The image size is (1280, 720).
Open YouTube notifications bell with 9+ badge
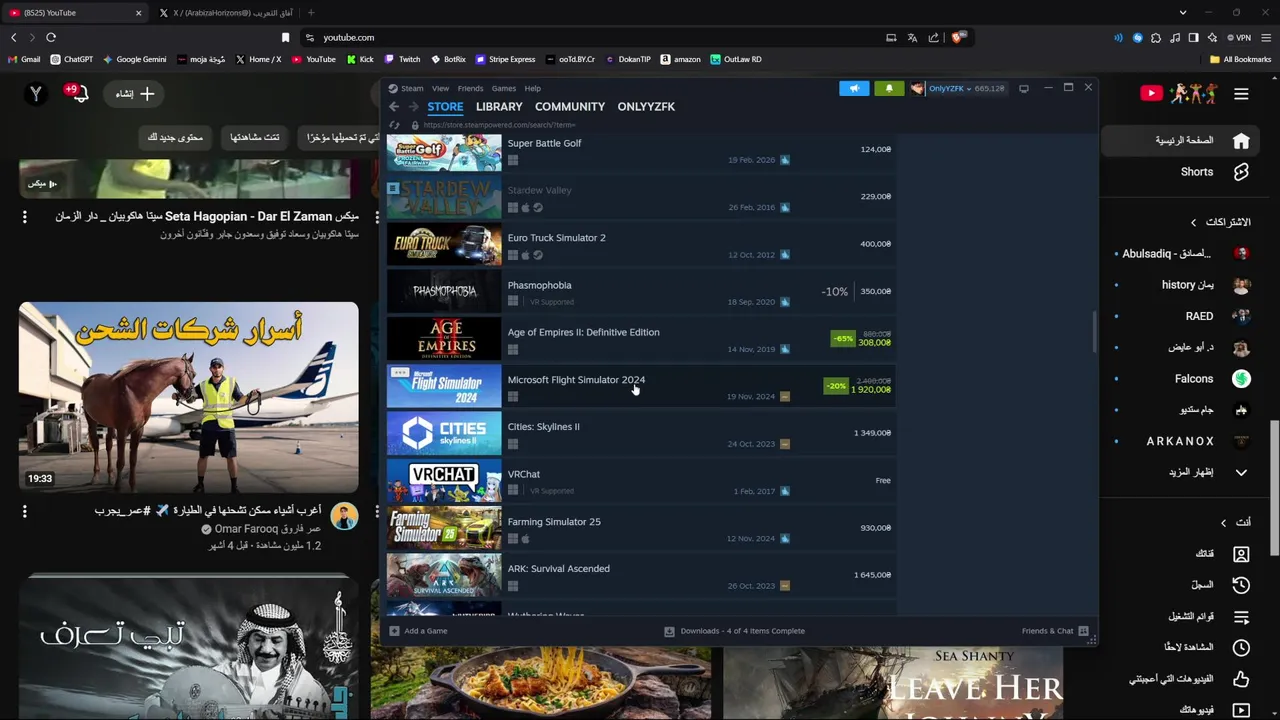78,93
